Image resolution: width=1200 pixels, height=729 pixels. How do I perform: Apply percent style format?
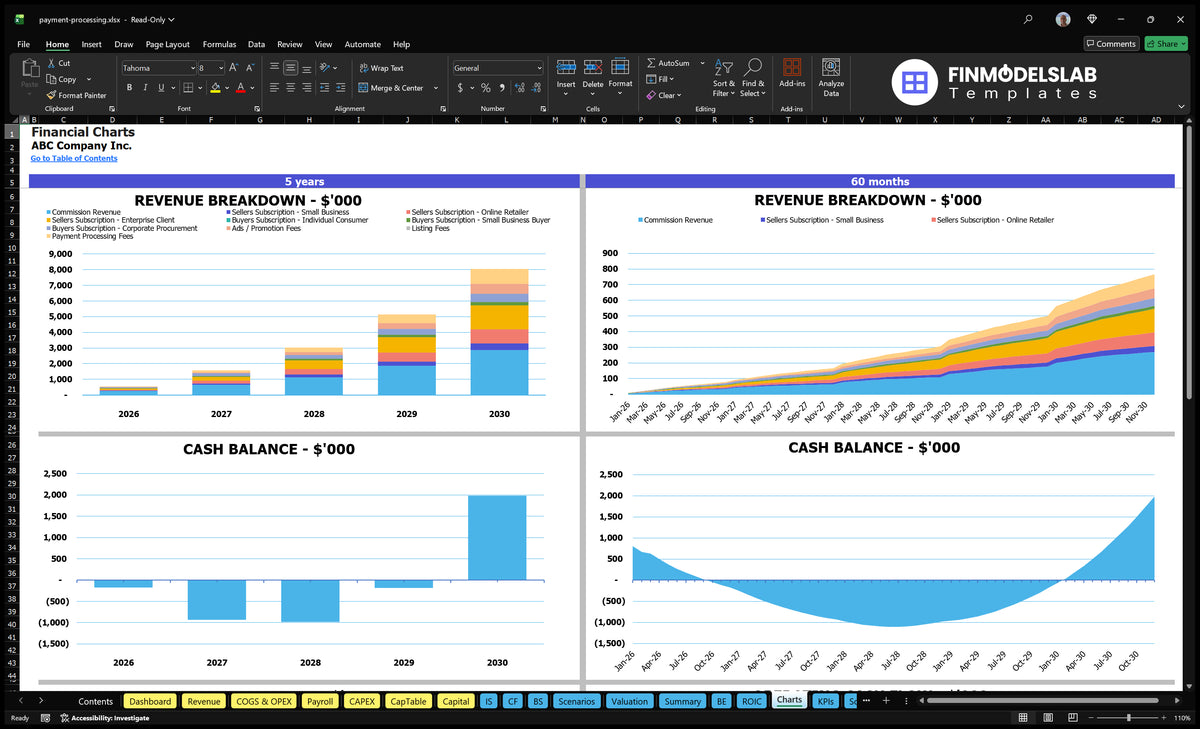pos(486,88)
